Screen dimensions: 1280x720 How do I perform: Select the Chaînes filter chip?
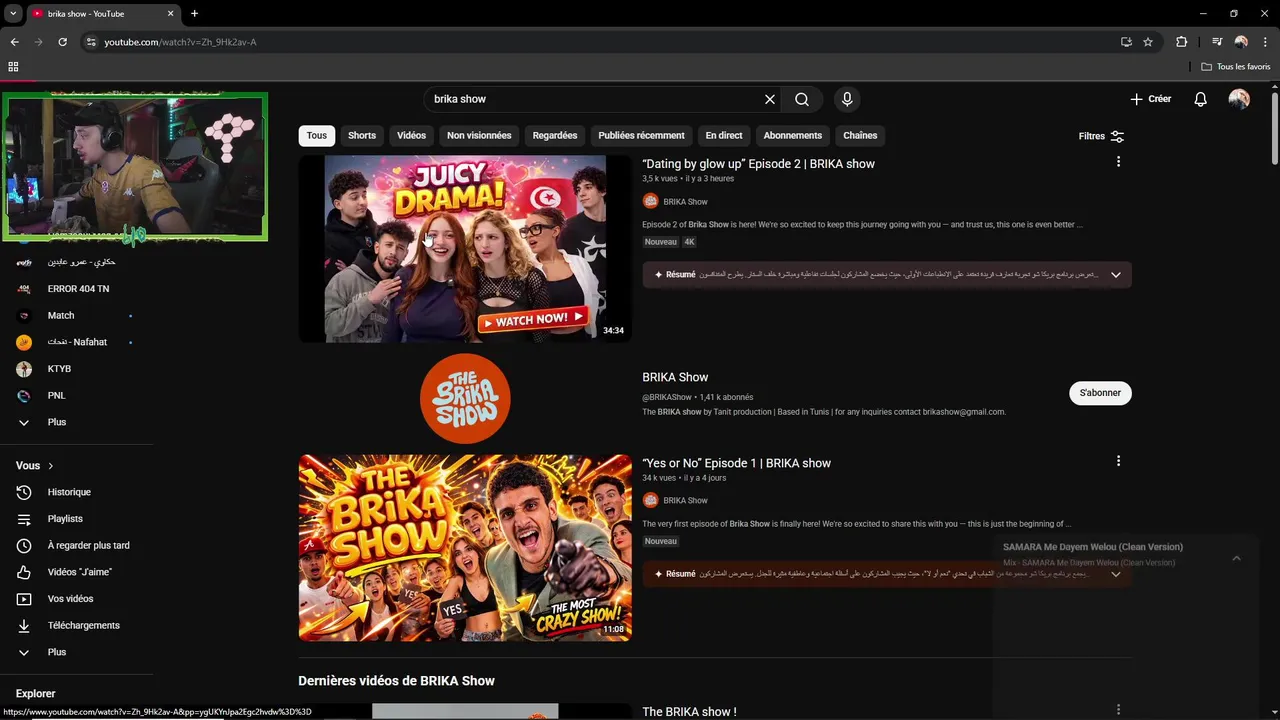click(x=860, y=136)
